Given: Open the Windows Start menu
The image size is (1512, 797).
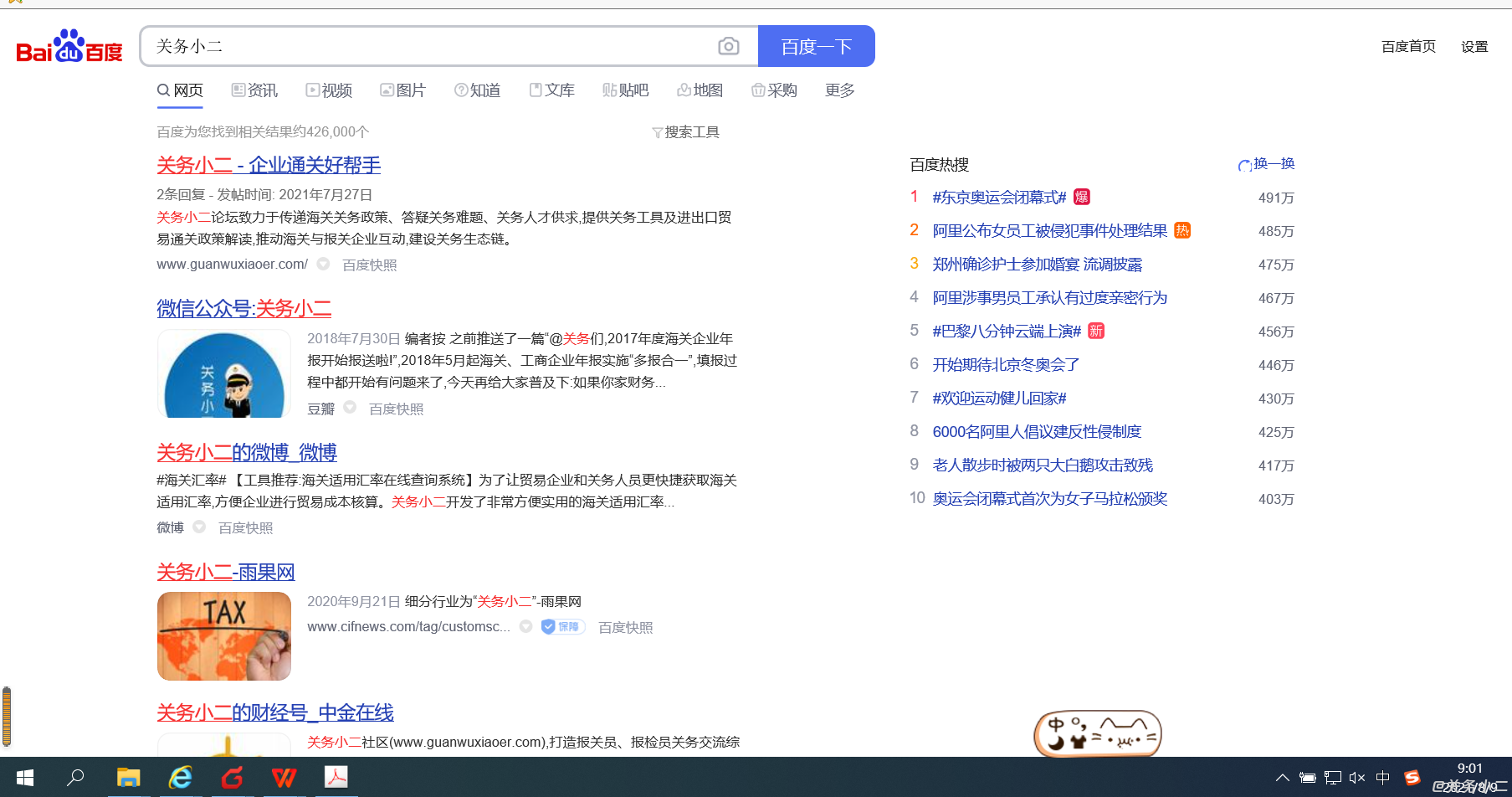Looking at the screenshot, I should (x=25, y=778).
